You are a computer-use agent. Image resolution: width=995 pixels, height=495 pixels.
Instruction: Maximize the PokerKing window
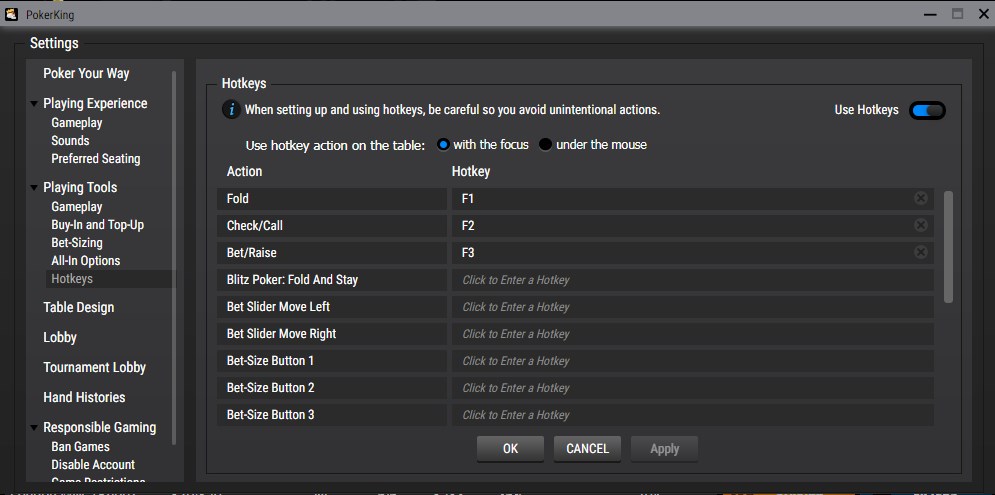click(x=958, y=14)
